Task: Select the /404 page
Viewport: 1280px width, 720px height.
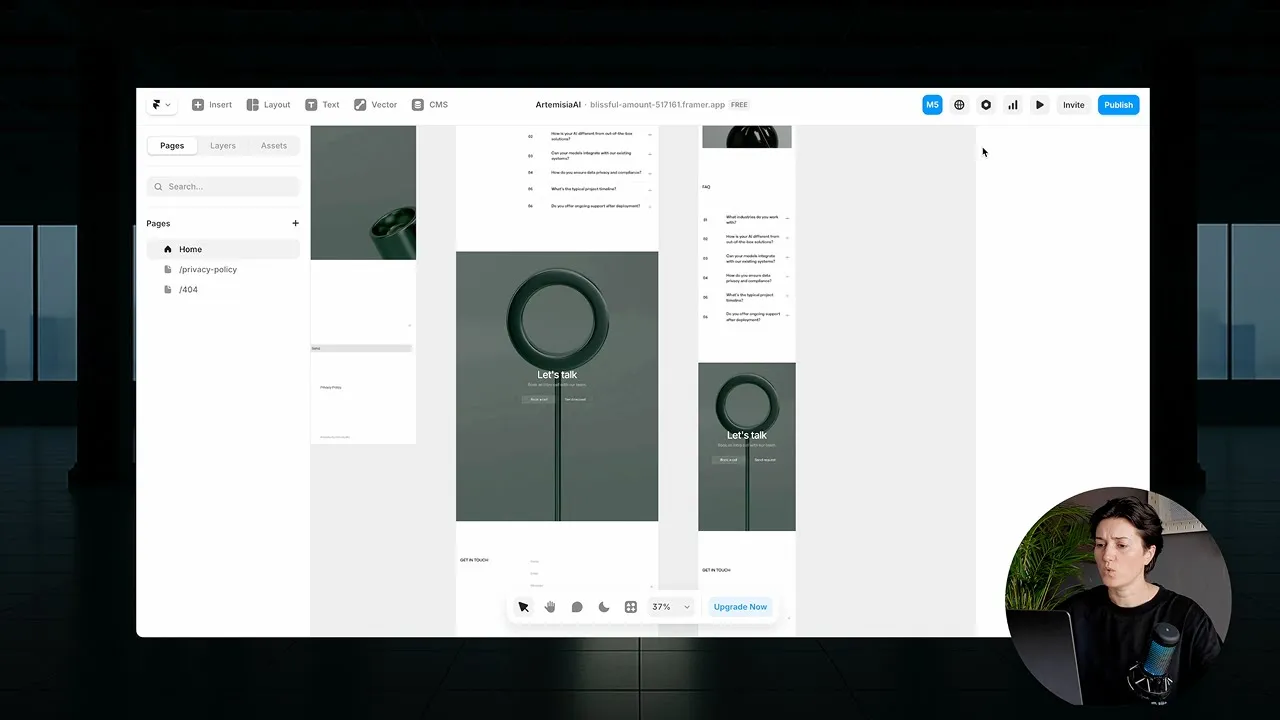Action: 223,289
